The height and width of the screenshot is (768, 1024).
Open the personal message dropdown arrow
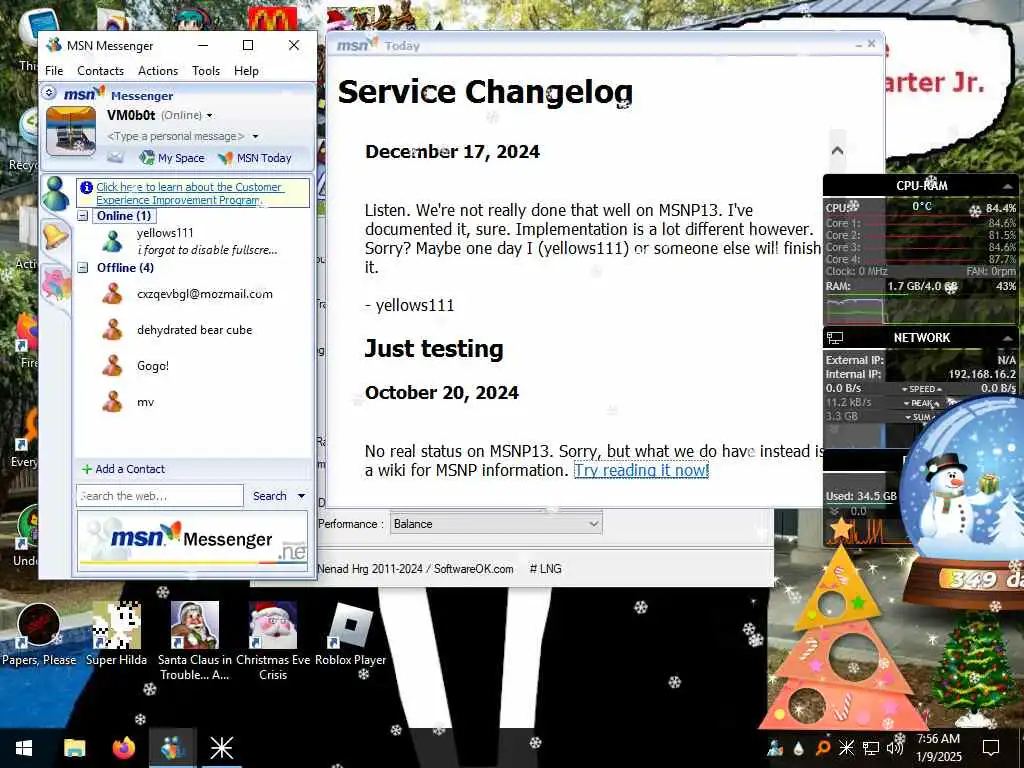tap(255, 136)
